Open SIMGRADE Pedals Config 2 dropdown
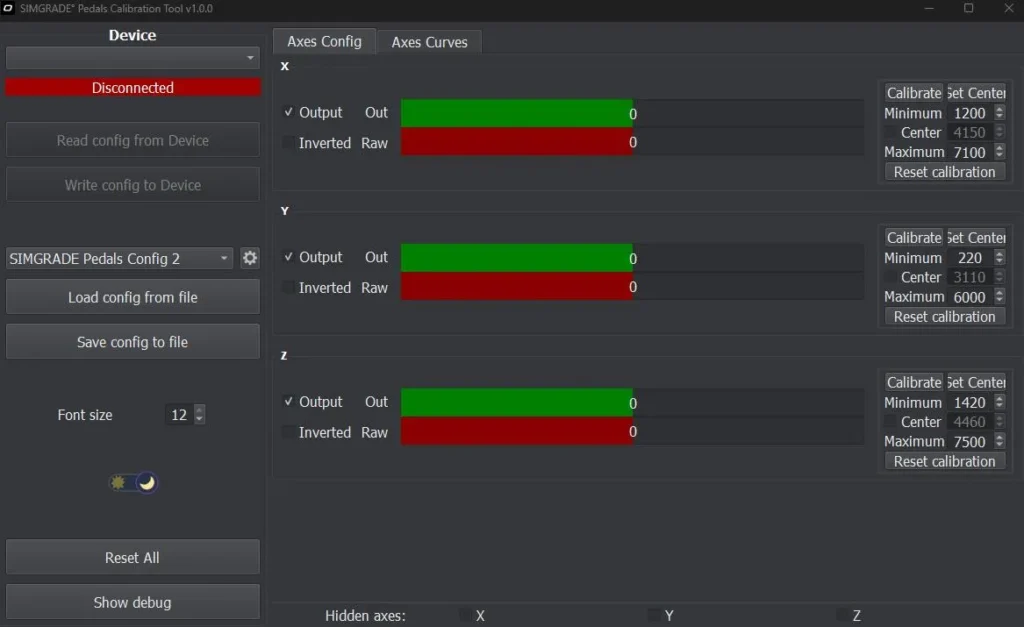 pyautogui.click(x=119, y=258)
